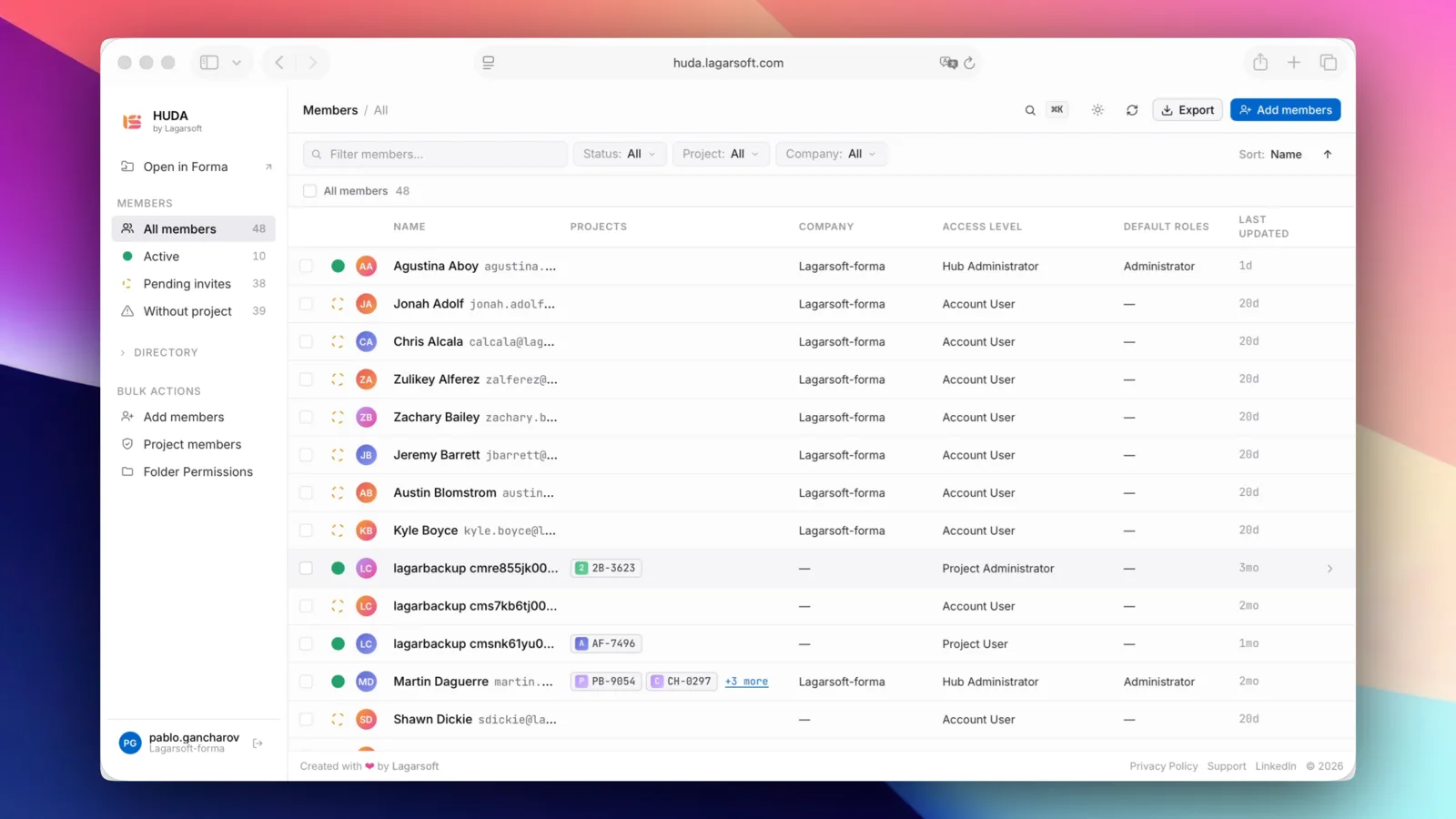Image resolution: width=1456 pixels, height=819 pixels.
Task: Select Shawn Dickie row checkbox
Action: 307,720
